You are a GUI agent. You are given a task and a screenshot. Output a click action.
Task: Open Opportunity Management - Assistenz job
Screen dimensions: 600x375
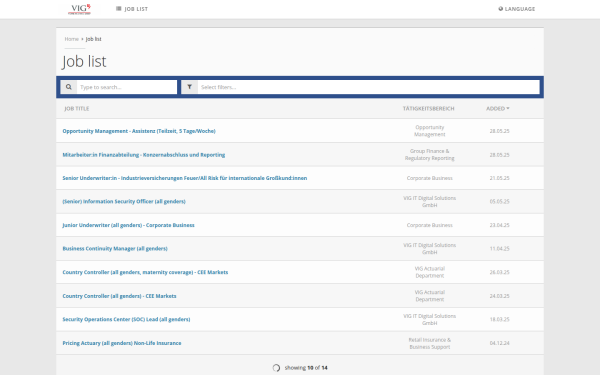coord(139,131)
